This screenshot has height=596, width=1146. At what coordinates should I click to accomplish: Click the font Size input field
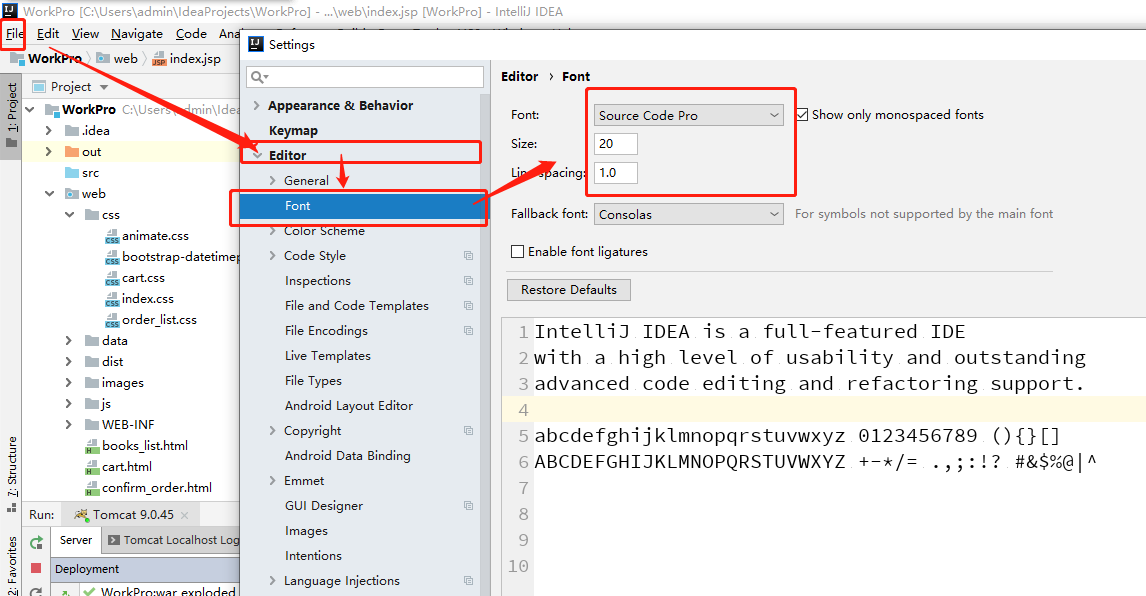pos(615,144)
